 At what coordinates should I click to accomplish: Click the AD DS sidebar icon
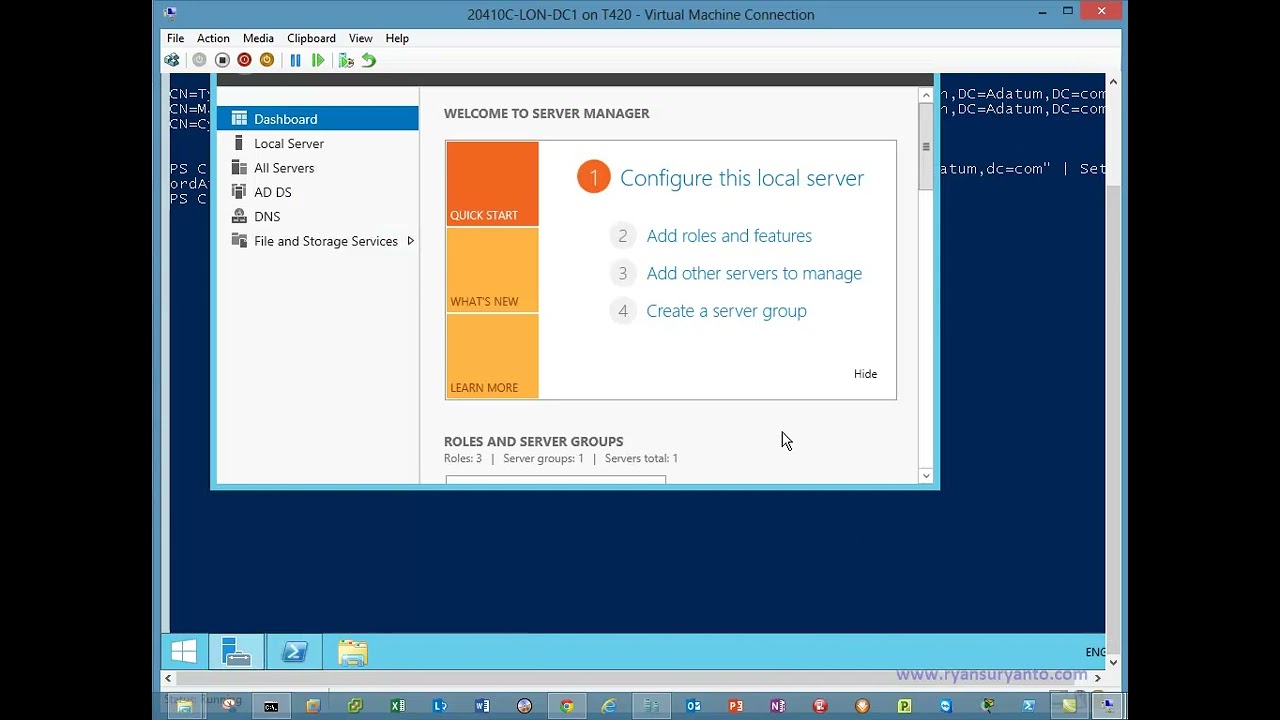coord(239,192)
